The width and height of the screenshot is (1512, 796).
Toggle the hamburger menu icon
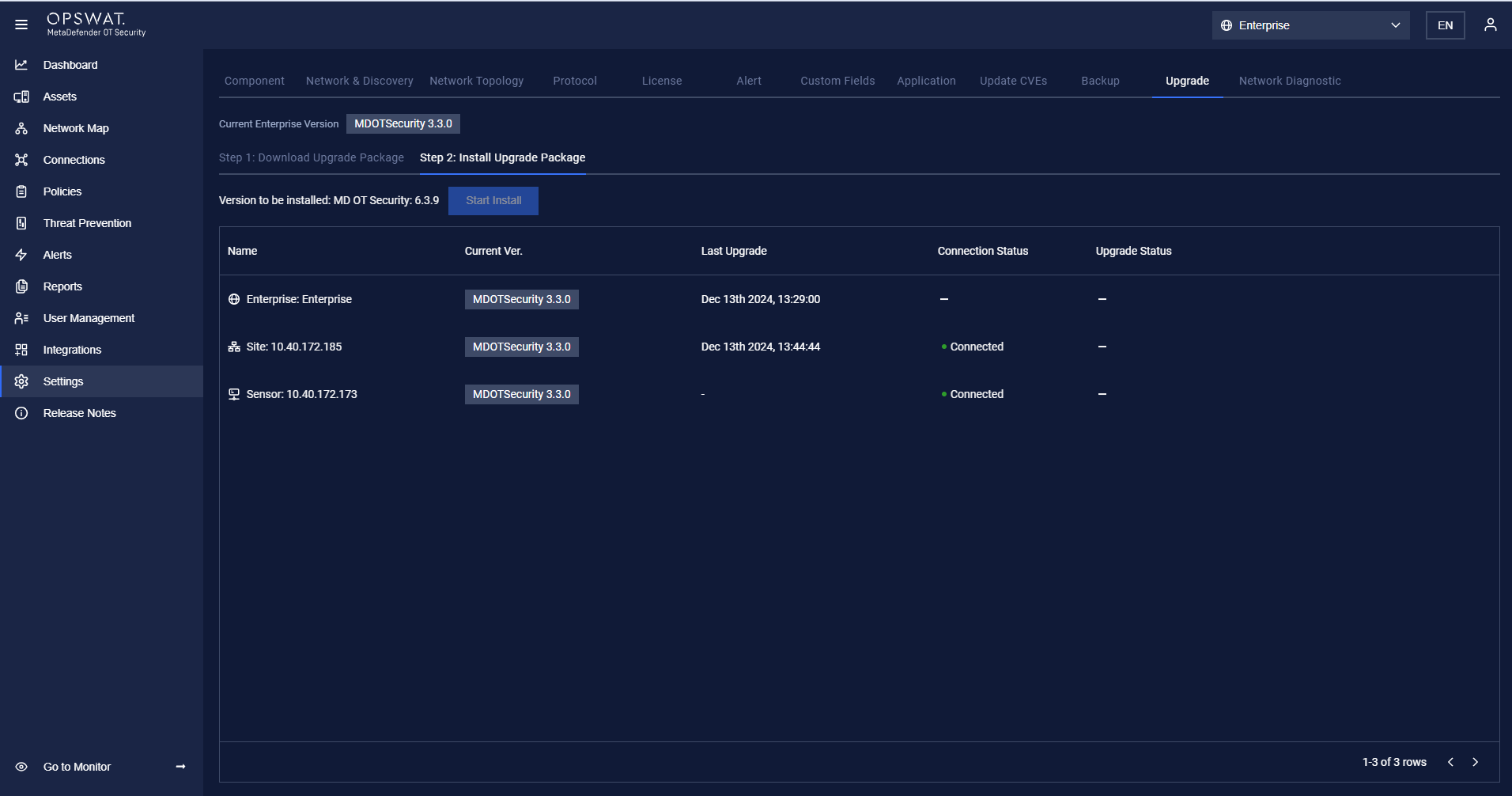click(x=21, y=25)
